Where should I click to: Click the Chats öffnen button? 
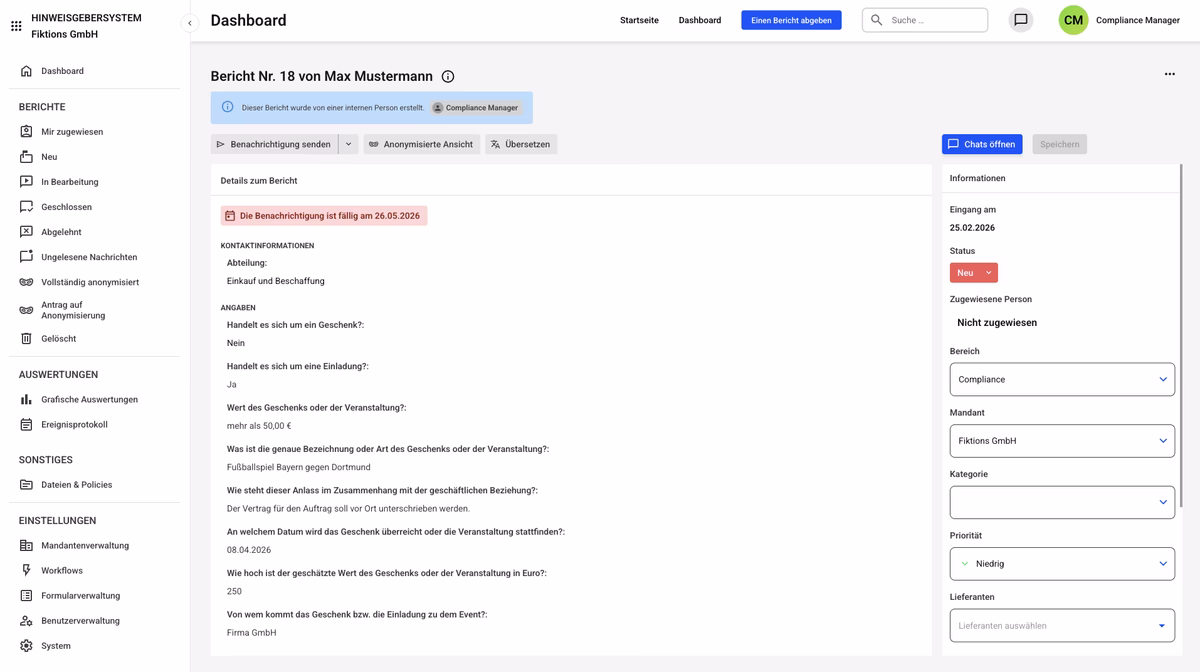click(981, 144)
